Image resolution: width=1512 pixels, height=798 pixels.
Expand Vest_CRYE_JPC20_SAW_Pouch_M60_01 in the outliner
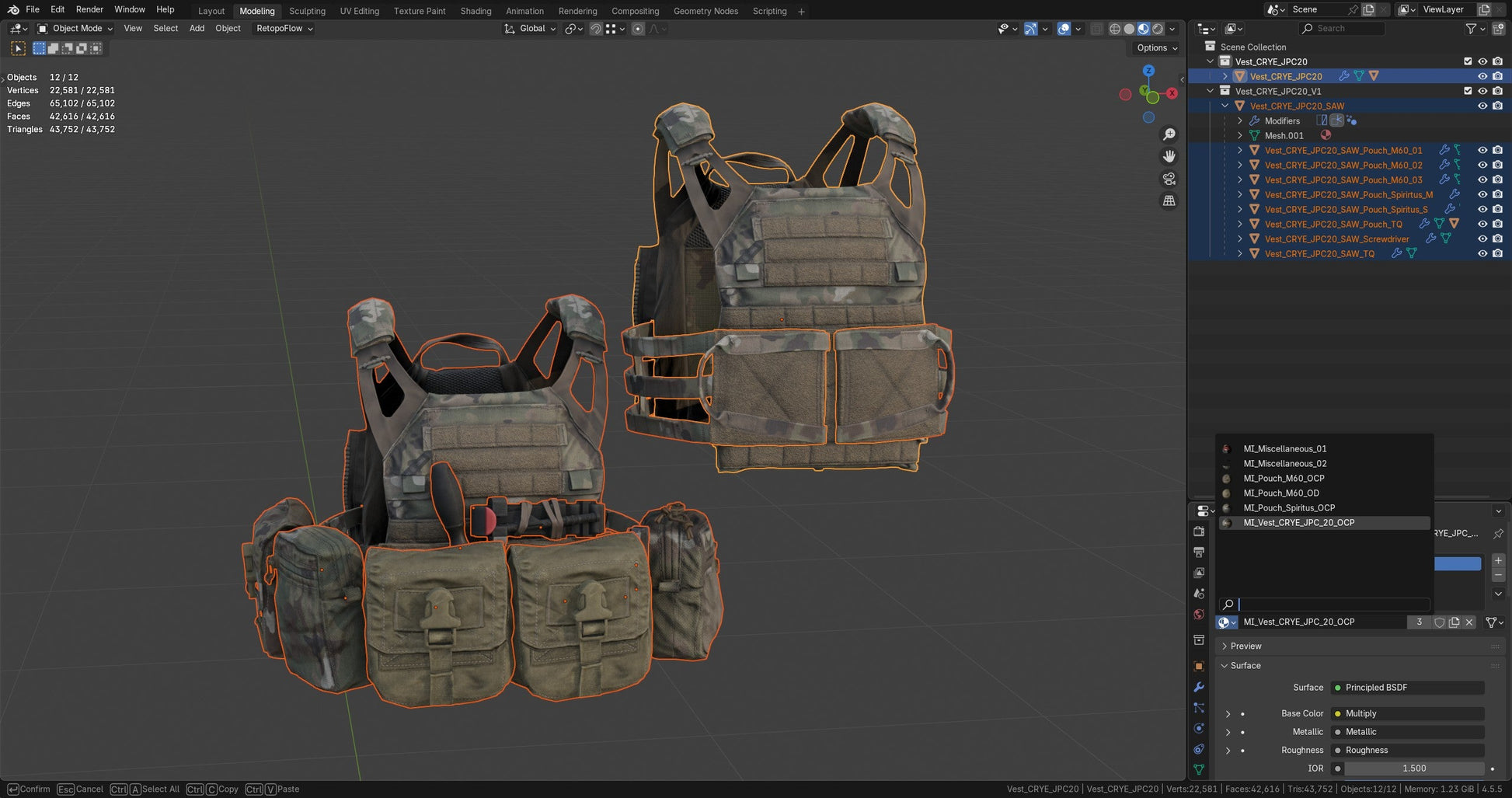click(x=1240, y=150)
